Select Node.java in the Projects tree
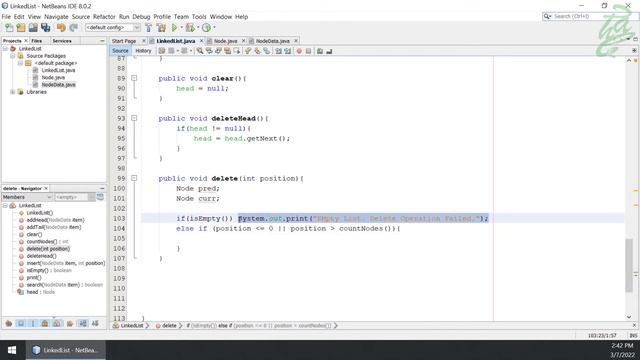The height and width of the screenshot is (360, 640). [53, 78]
